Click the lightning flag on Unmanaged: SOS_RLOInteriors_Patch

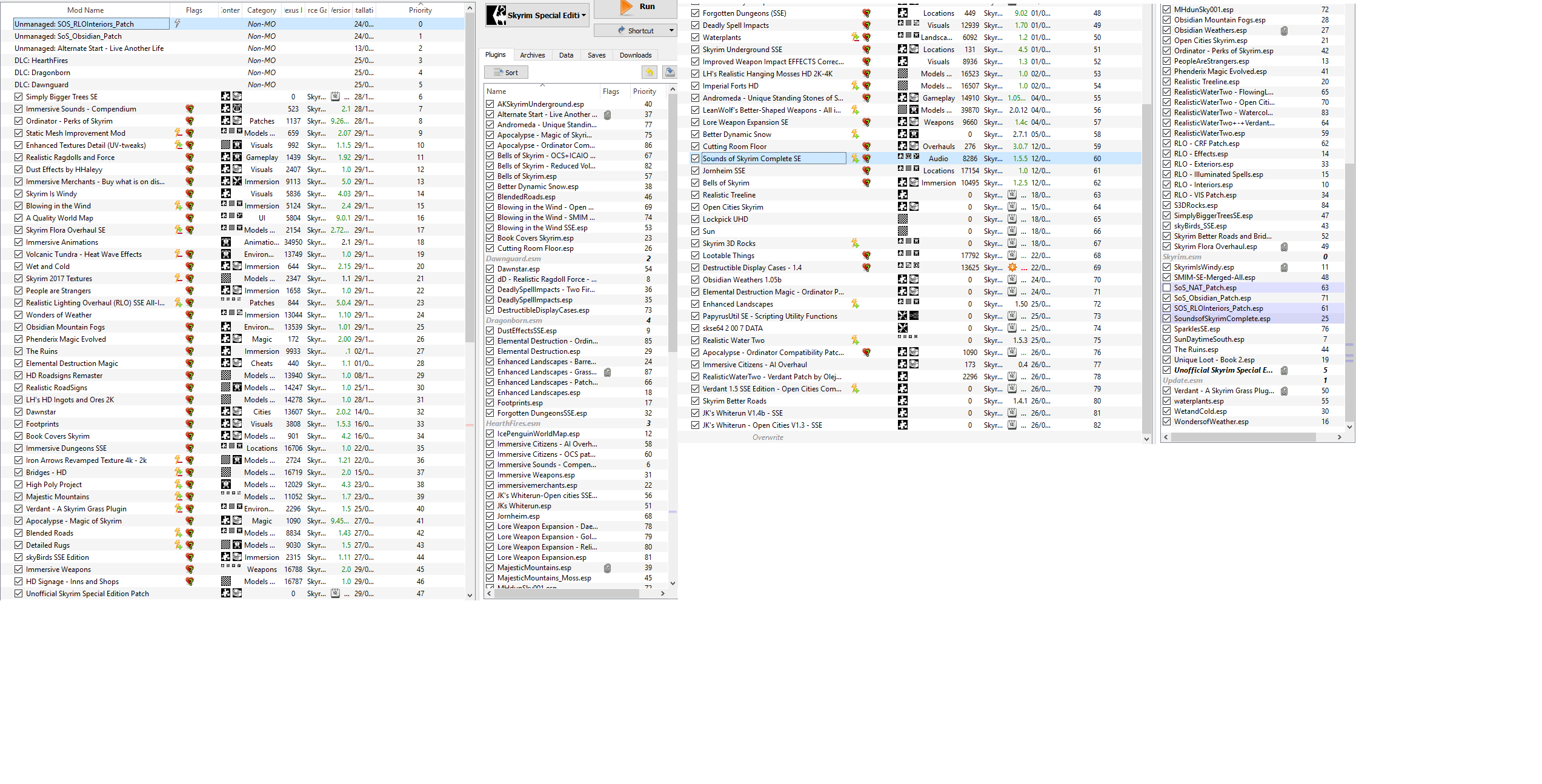tap(178, 24)
